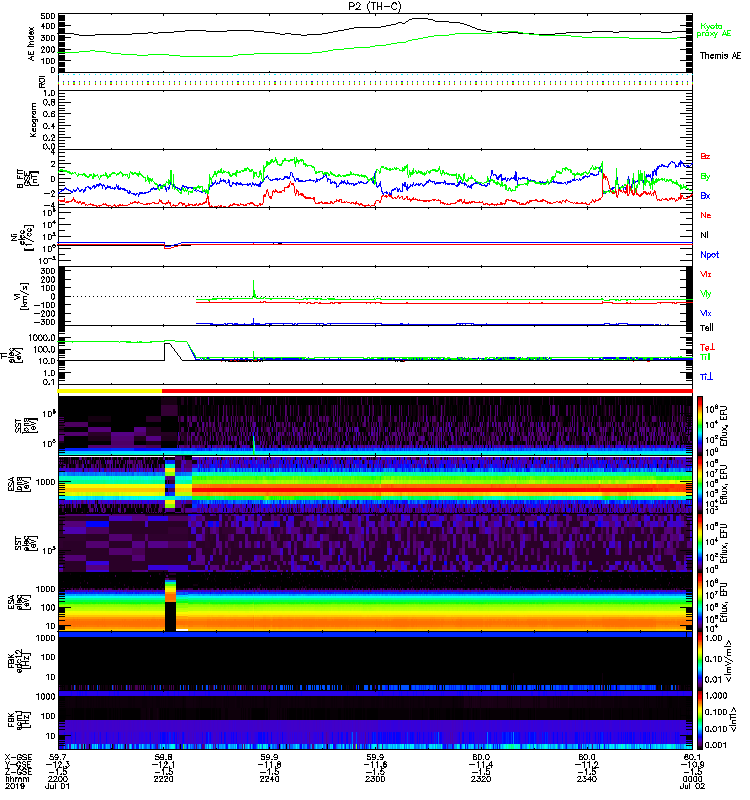Click the SST ions Eflux color bar
This screenshot has height=800, width=750.
[x=700, y=425]
